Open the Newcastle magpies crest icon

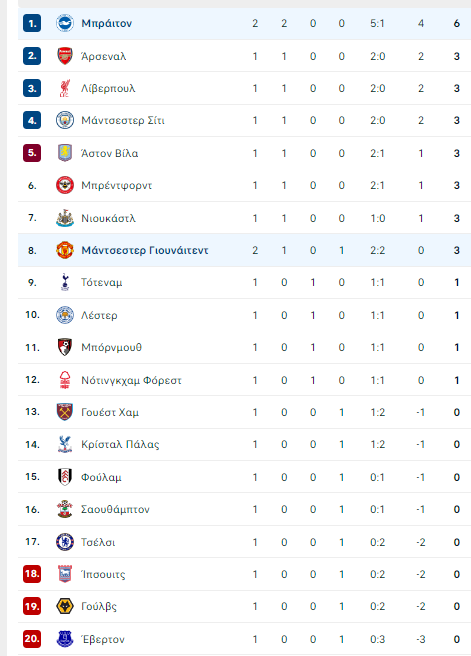pos(65,218)
